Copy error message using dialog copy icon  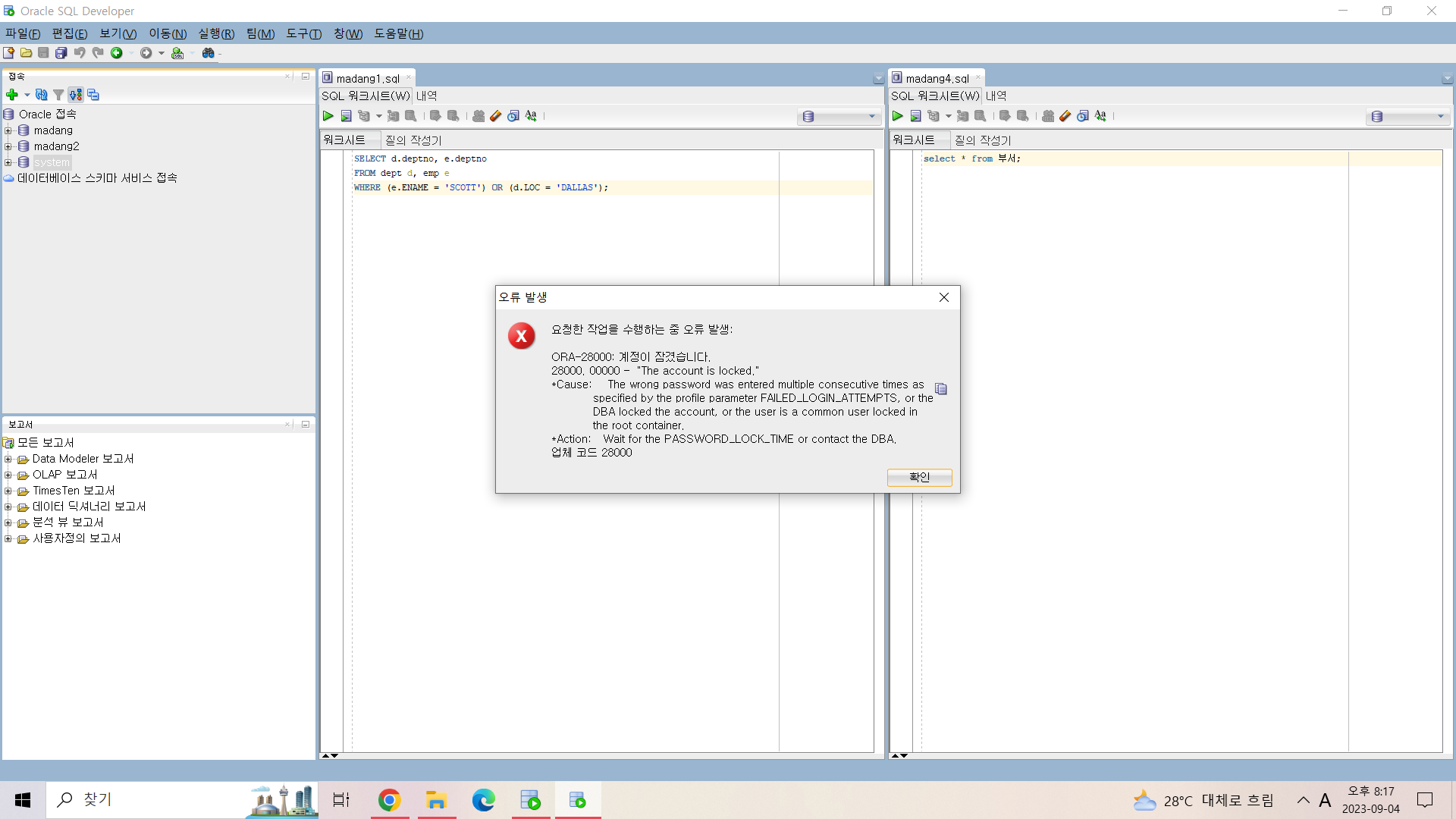(941, 389)
